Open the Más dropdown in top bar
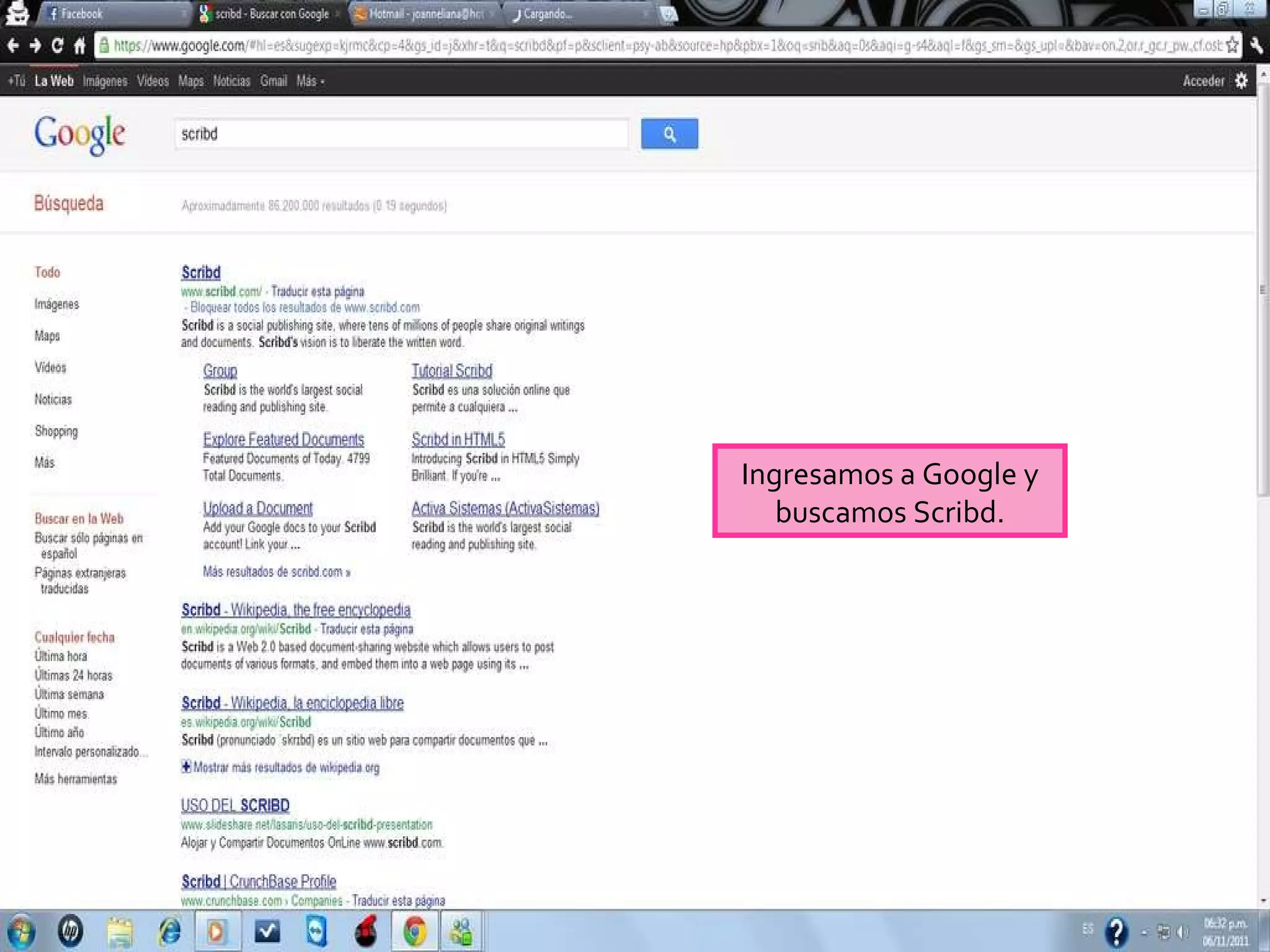Image resolution: width=1270 pixels, height=952 pixels. [x=310, y=81]
